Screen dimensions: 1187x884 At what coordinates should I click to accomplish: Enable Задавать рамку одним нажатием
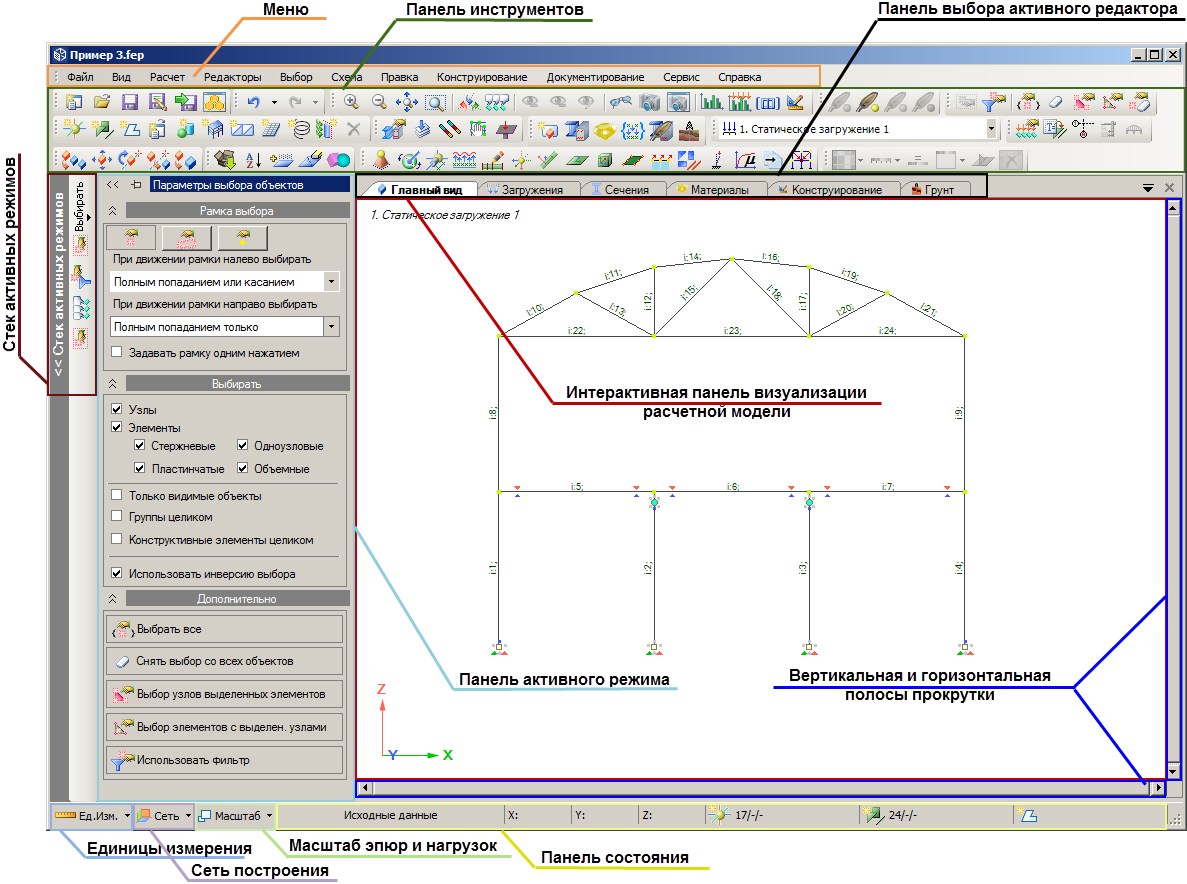click(x=117, y=352)
